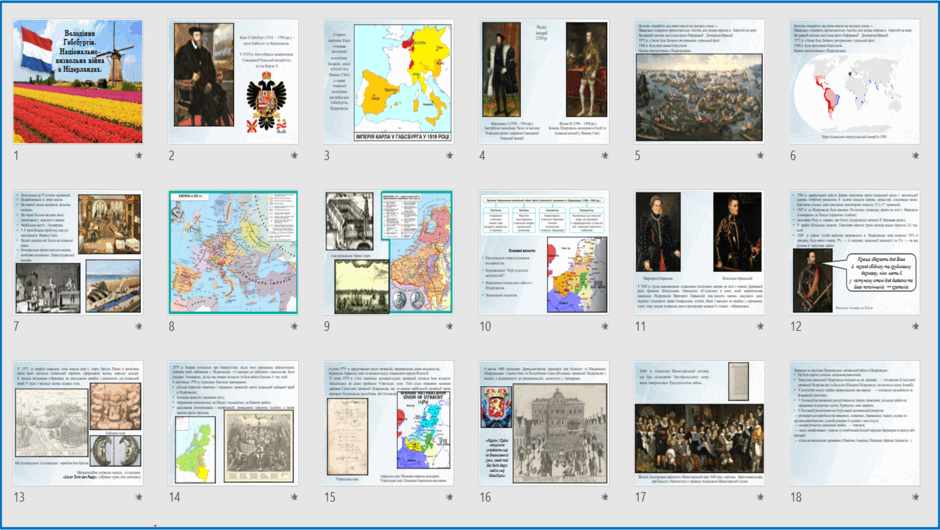
Task: Select slide 18 text-only summary slide
Action: point(854,423)
